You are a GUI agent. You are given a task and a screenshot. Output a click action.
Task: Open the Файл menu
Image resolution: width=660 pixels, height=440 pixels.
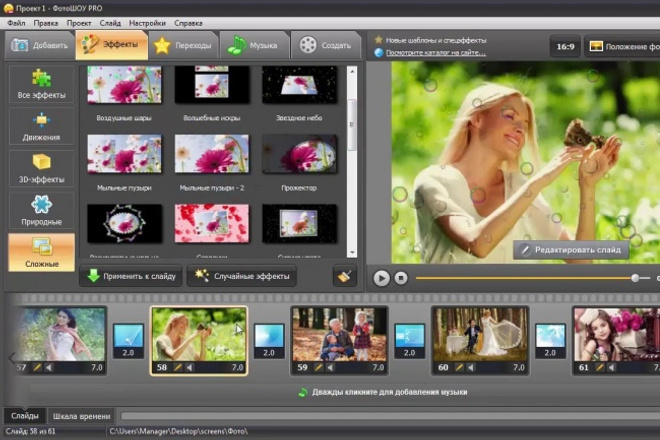pos(16,23)
